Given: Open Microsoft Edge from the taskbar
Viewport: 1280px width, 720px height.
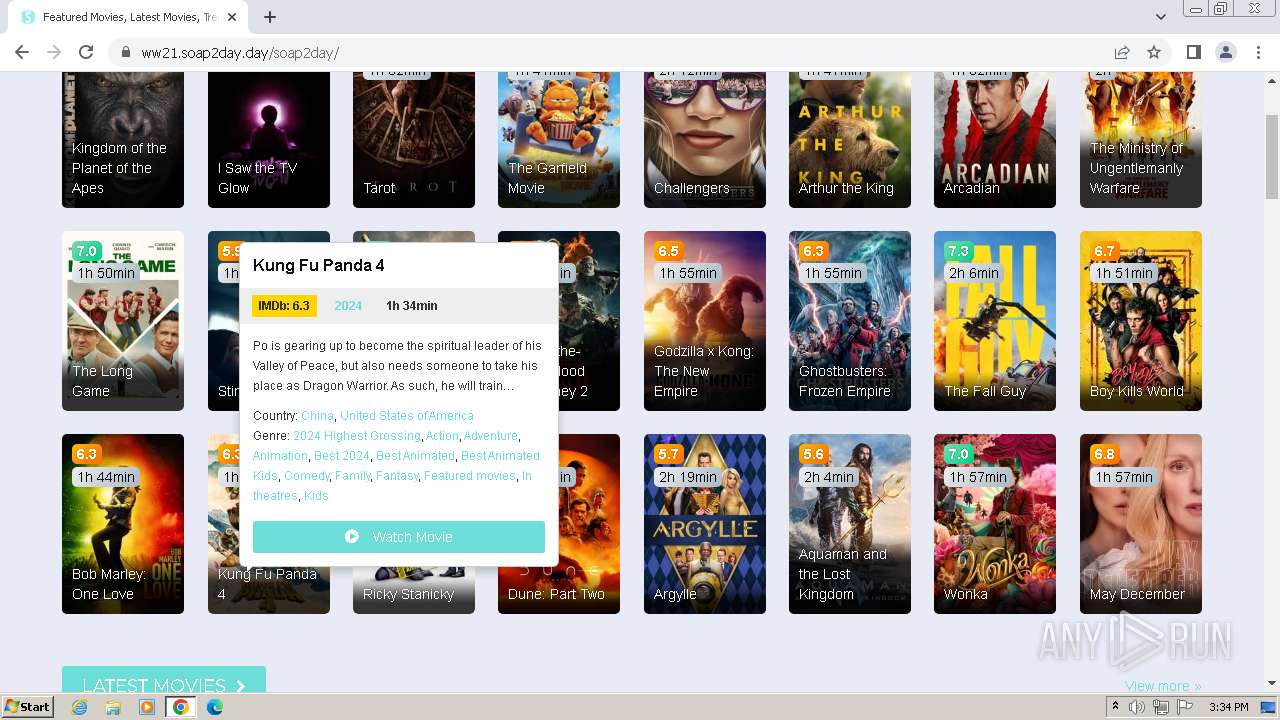Looking at the screenshot, I should point(215,707).
